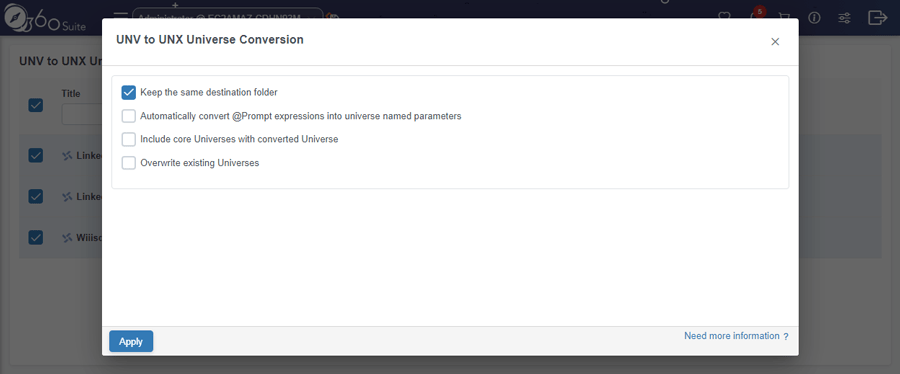Click Apply to start conversion
This screenshot has width=900, height=374.
[x=131, y=341]
